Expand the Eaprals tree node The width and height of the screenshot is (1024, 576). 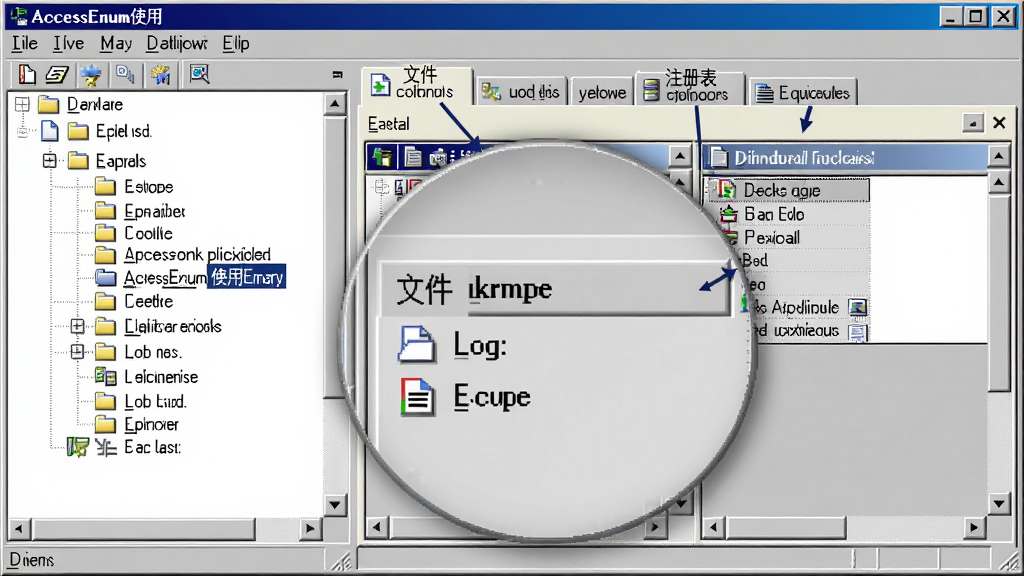[x=50, y=161]
